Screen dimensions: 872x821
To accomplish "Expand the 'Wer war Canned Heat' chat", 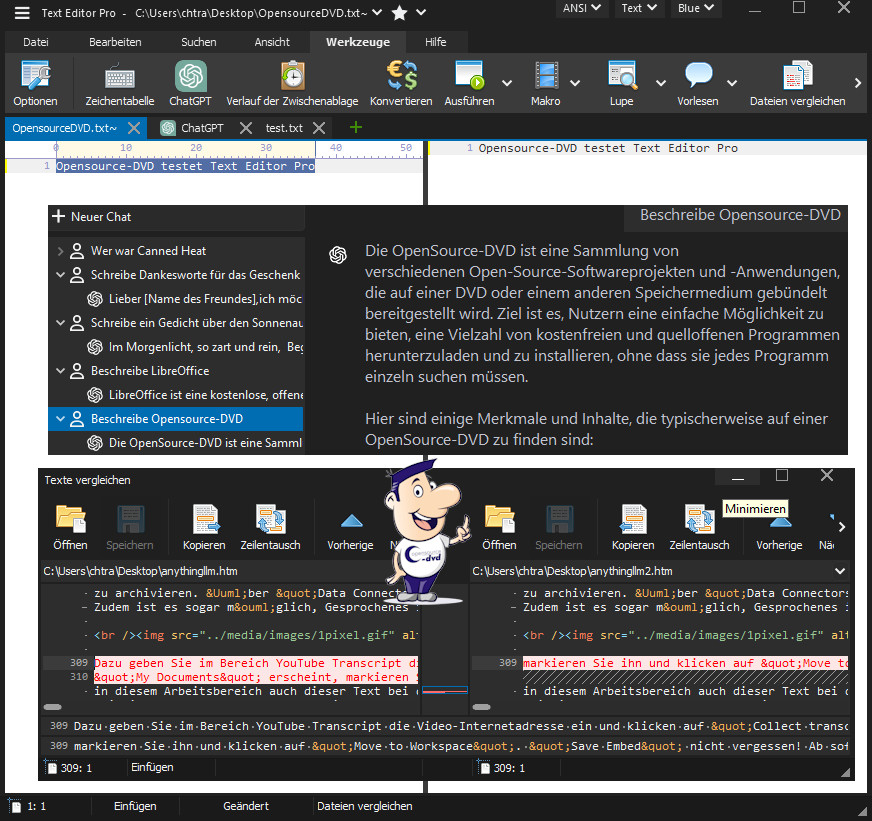I will (61, 251).
